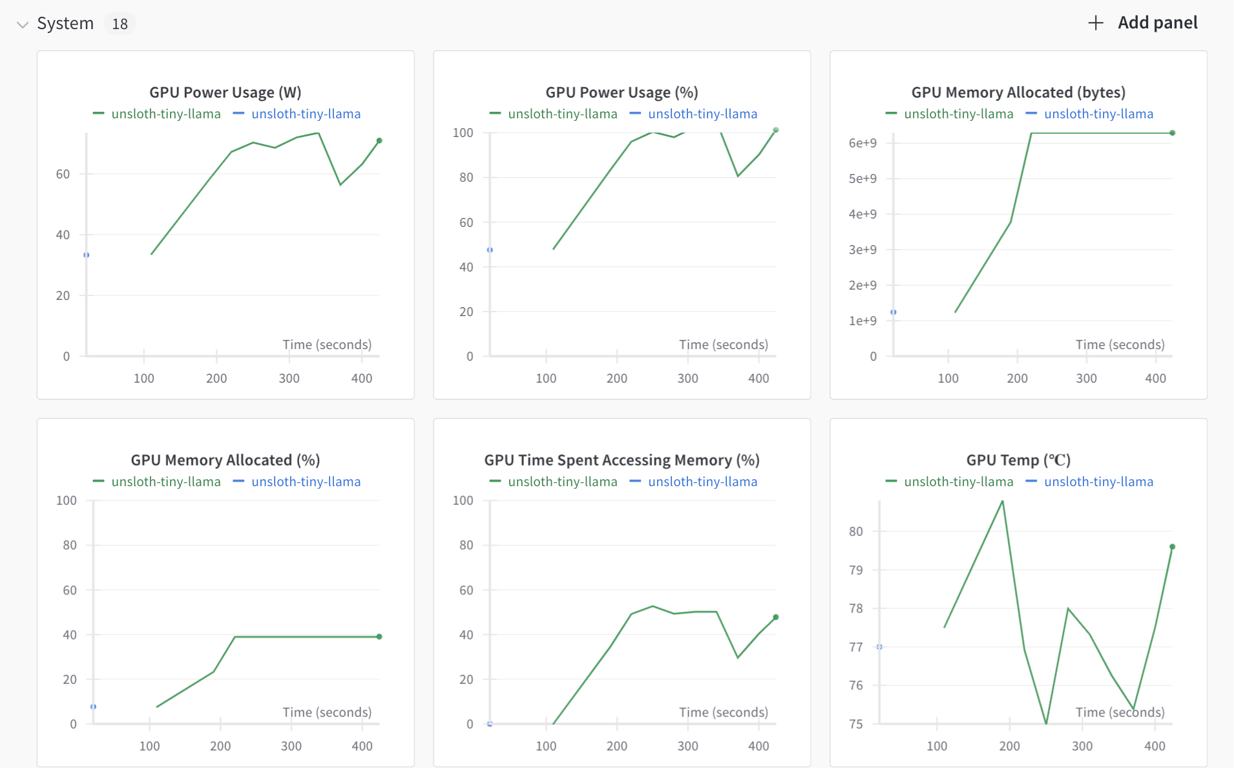Click green end point in GPU Power Usage (%) chart

point(776,130)
